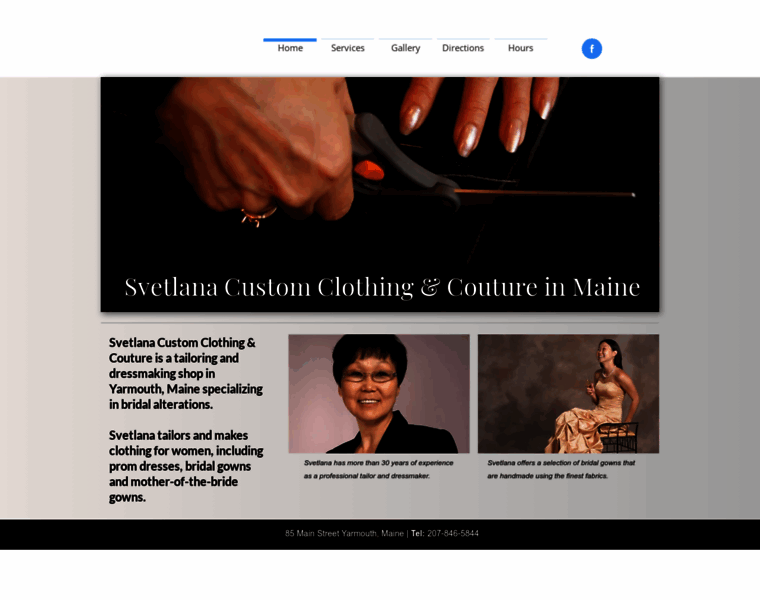Viewport: 760px width, 600px height.
Task: Click the Svetlana portrait photo
Action: [x=379, y=394]
